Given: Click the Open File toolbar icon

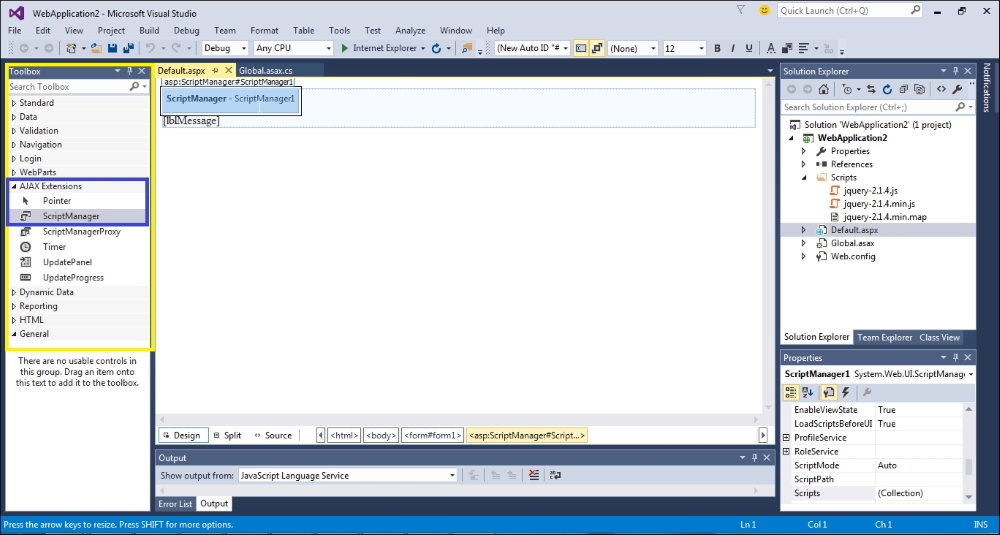Looking at the screenshot, I should 96,48.
